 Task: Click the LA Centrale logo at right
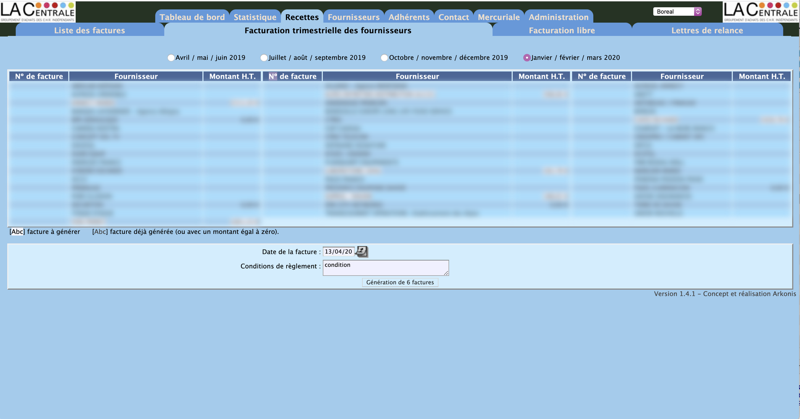pyautogui.click(x=761, y=12)
